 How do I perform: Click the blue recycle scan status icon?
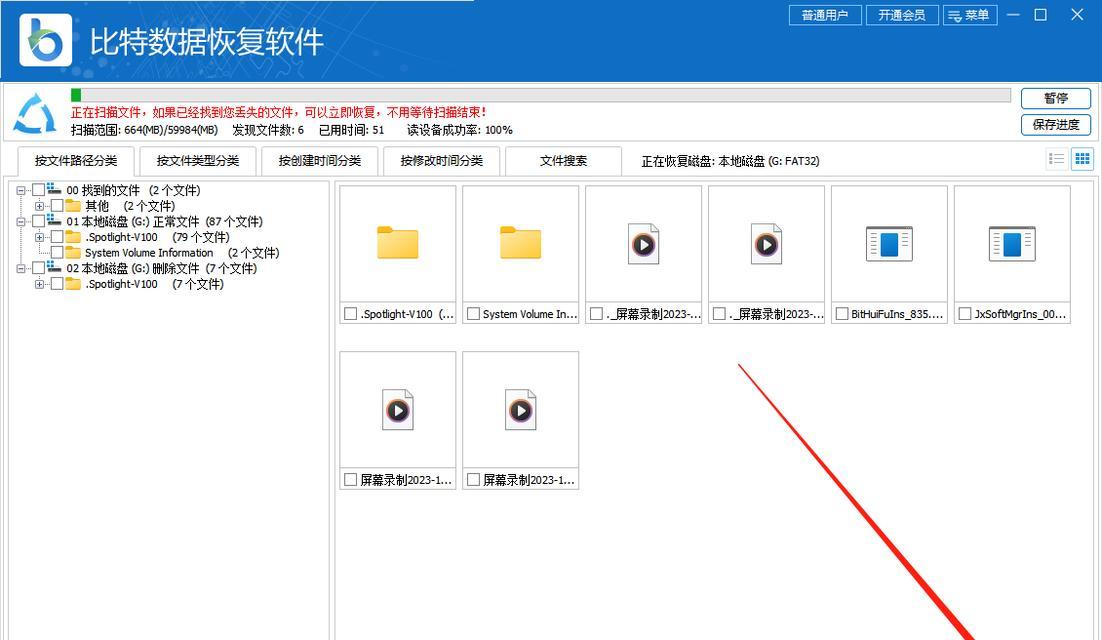[34, 113]
